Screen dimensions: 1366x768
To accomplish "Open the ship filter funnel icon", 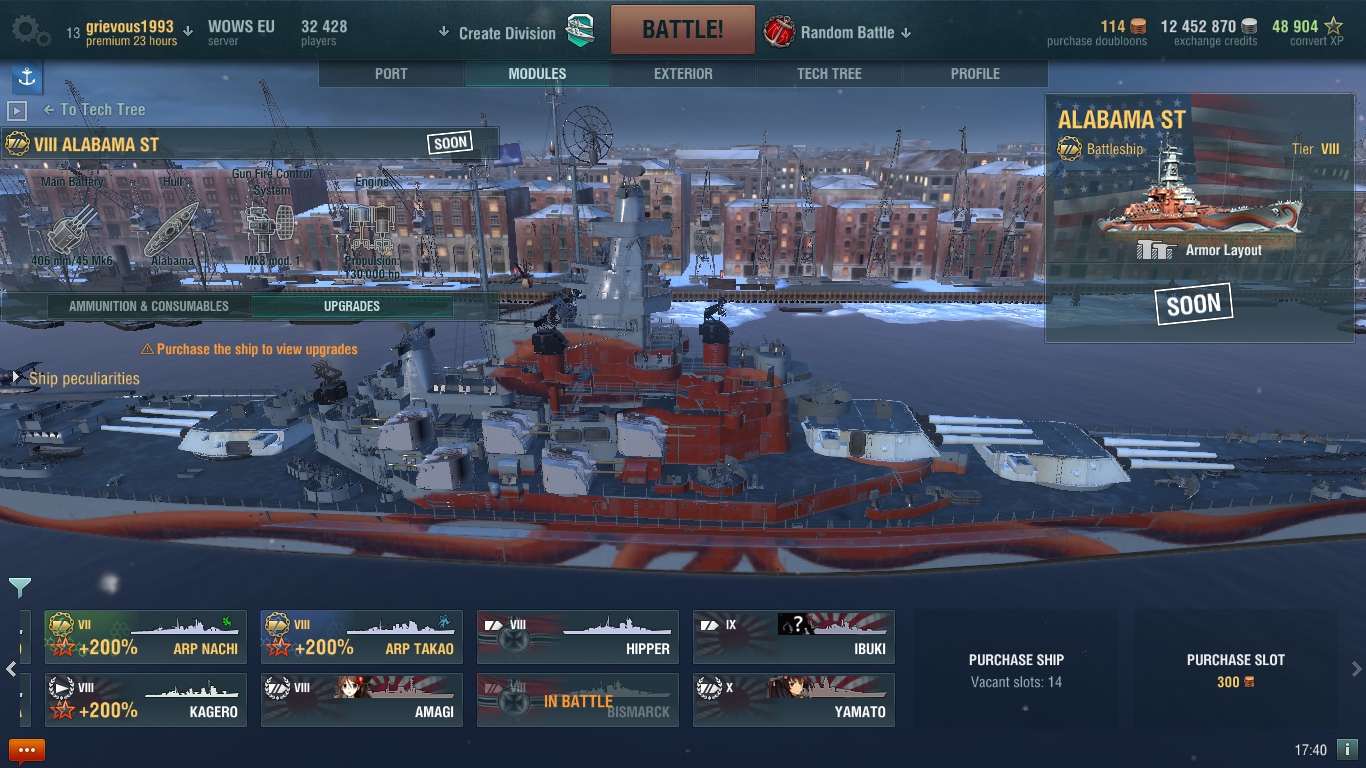I will (x=20, y=587).
